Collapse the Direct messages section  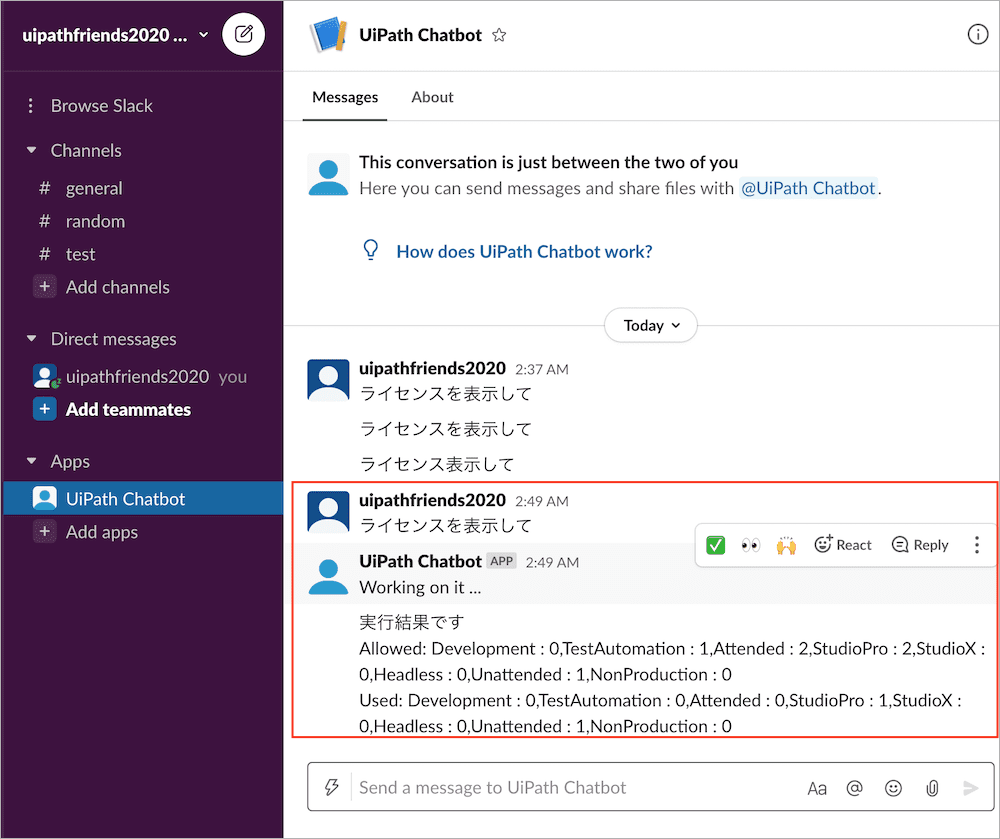(31, 339)
